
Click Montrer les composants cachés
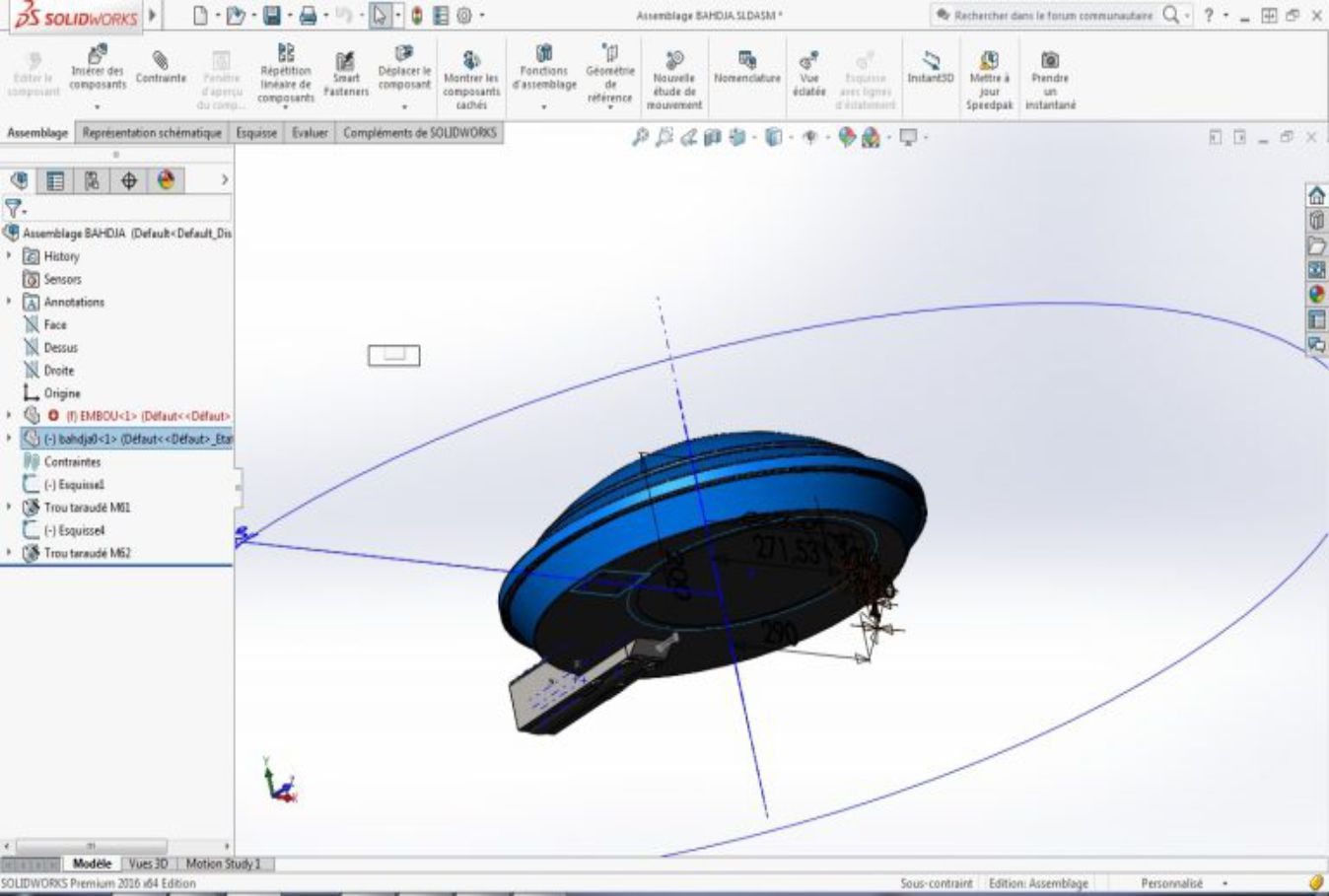click(471, 61)
